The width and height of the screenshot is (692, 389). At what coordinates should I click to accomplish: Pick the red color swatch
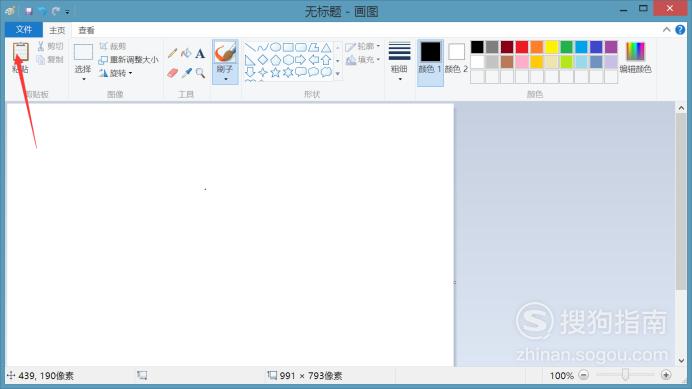[x=522, y=47]
